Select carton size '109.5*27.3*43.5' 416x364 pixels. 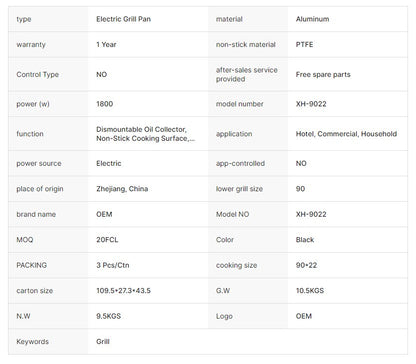coord(123,290)
